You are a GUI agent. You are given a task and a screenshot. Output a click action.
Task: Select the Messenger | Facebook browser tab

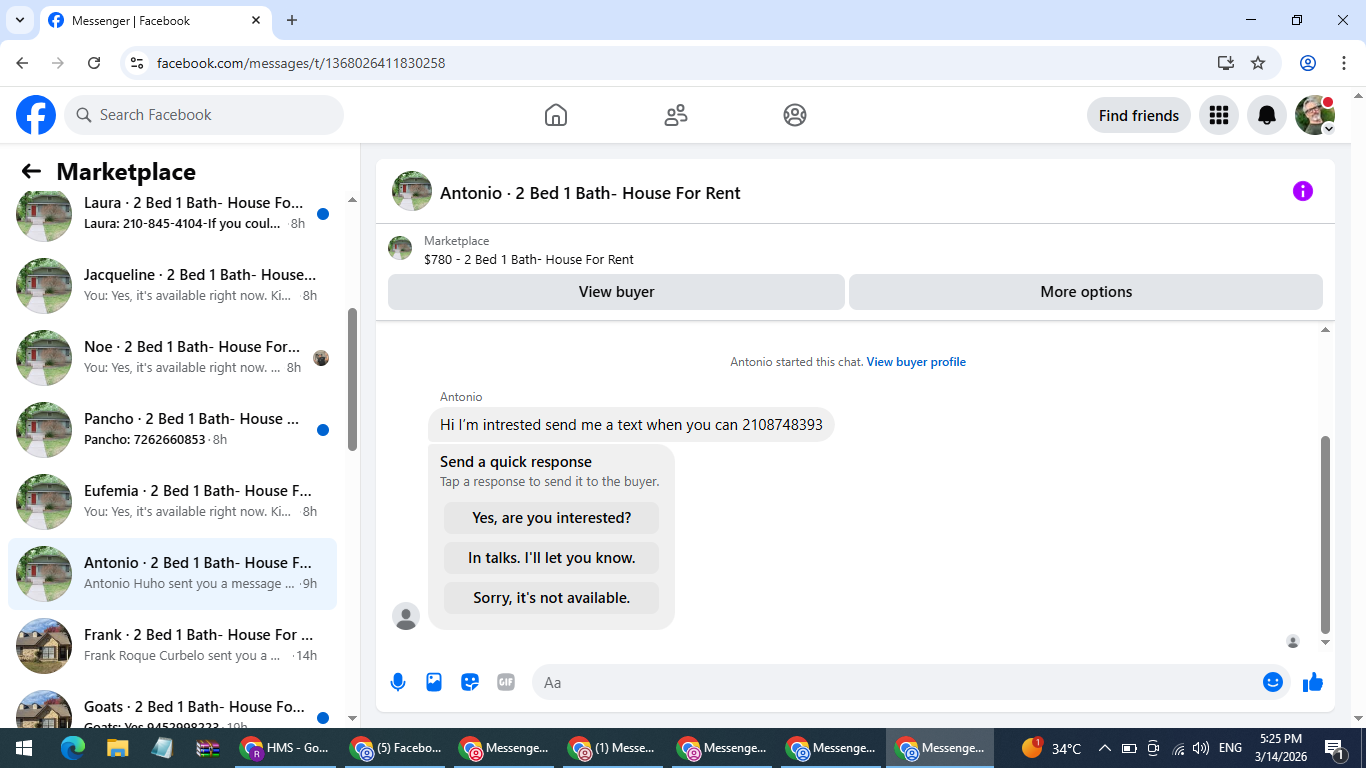(x=155, y=20)
